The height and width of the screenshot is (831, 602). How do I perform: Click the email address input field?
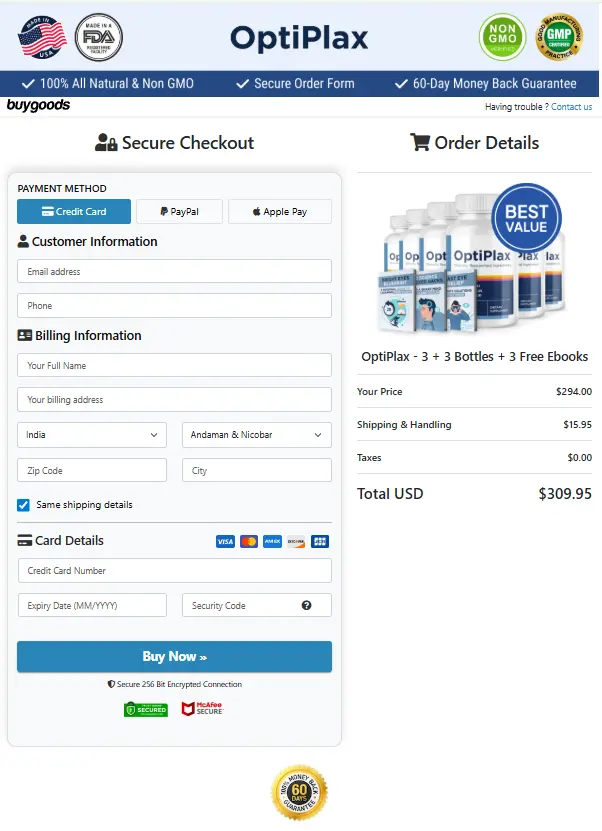click(x=174, y=271)
